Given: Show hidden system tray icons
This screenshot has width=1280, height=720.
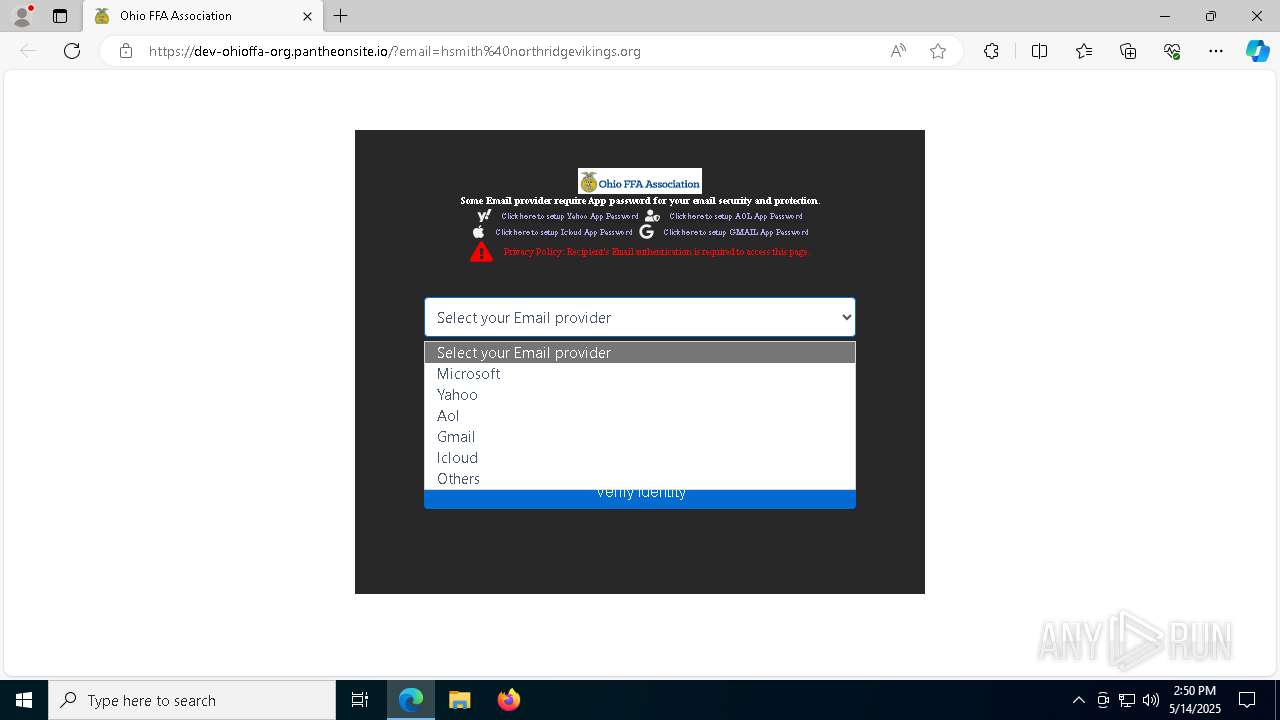Looking at the screenshot, I should 1078,700.
